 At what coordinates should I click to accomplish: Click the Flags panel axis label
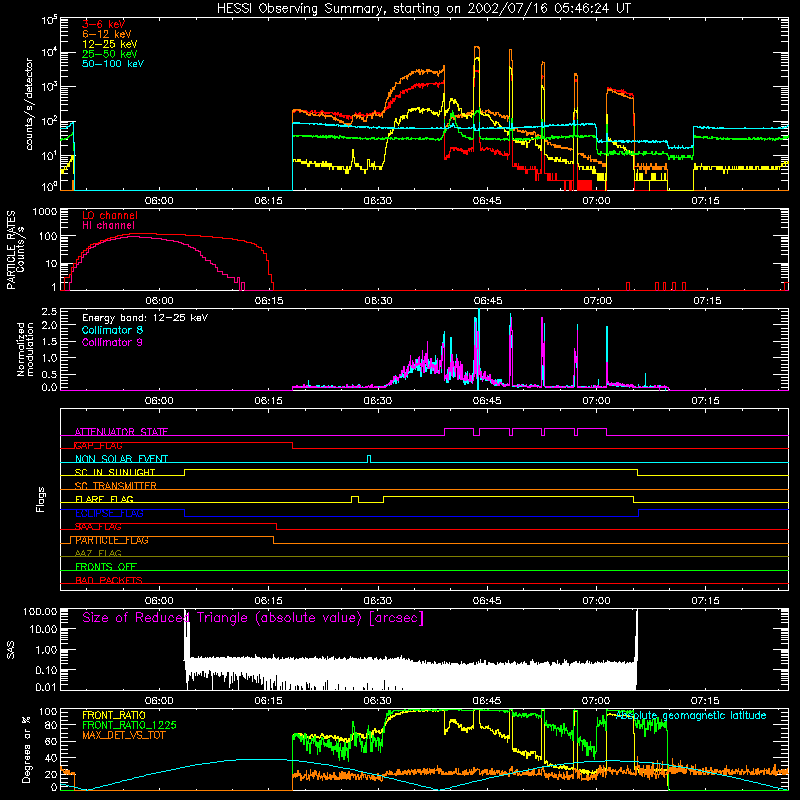[x=41, y=499]
